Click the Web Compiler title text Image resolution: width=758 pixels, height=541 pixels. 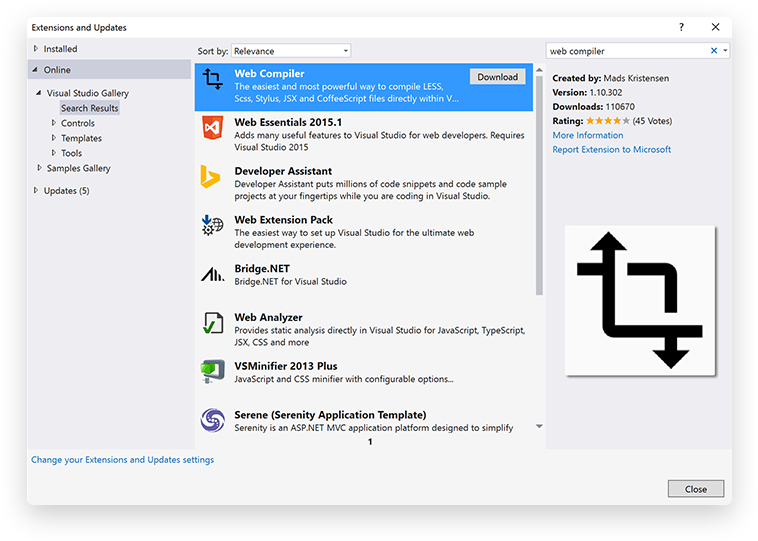[x=269, y=73]
